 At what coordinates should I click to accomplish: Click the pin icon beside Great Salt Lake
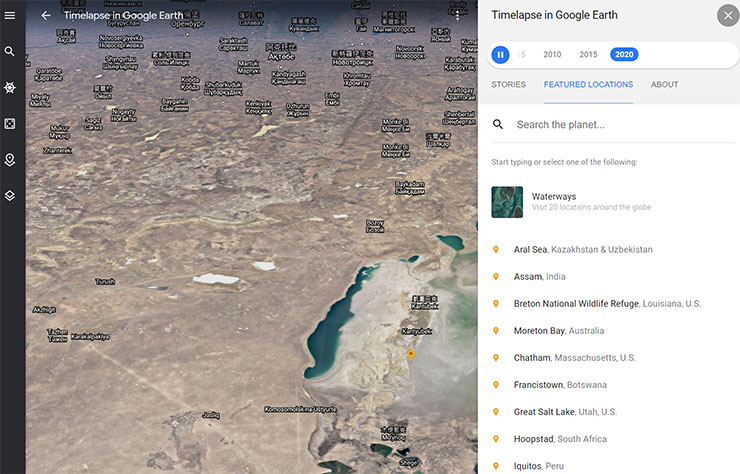point(496,412)
